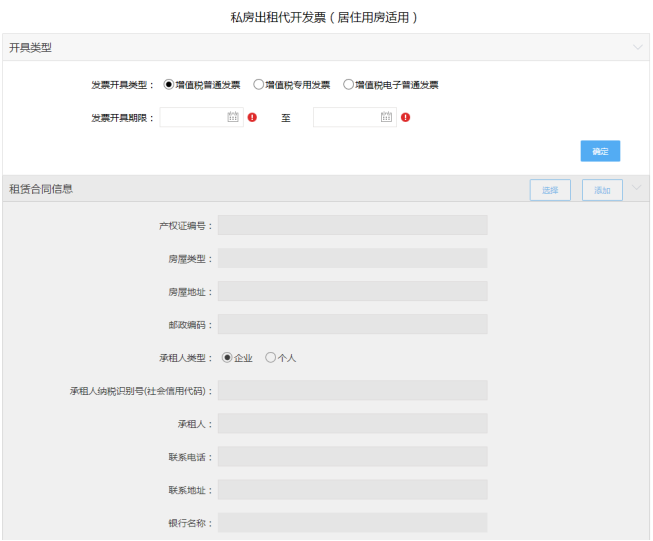Select 增值税电子普通发票 radio option
This screenshot has height=541, width=653.
349,85
